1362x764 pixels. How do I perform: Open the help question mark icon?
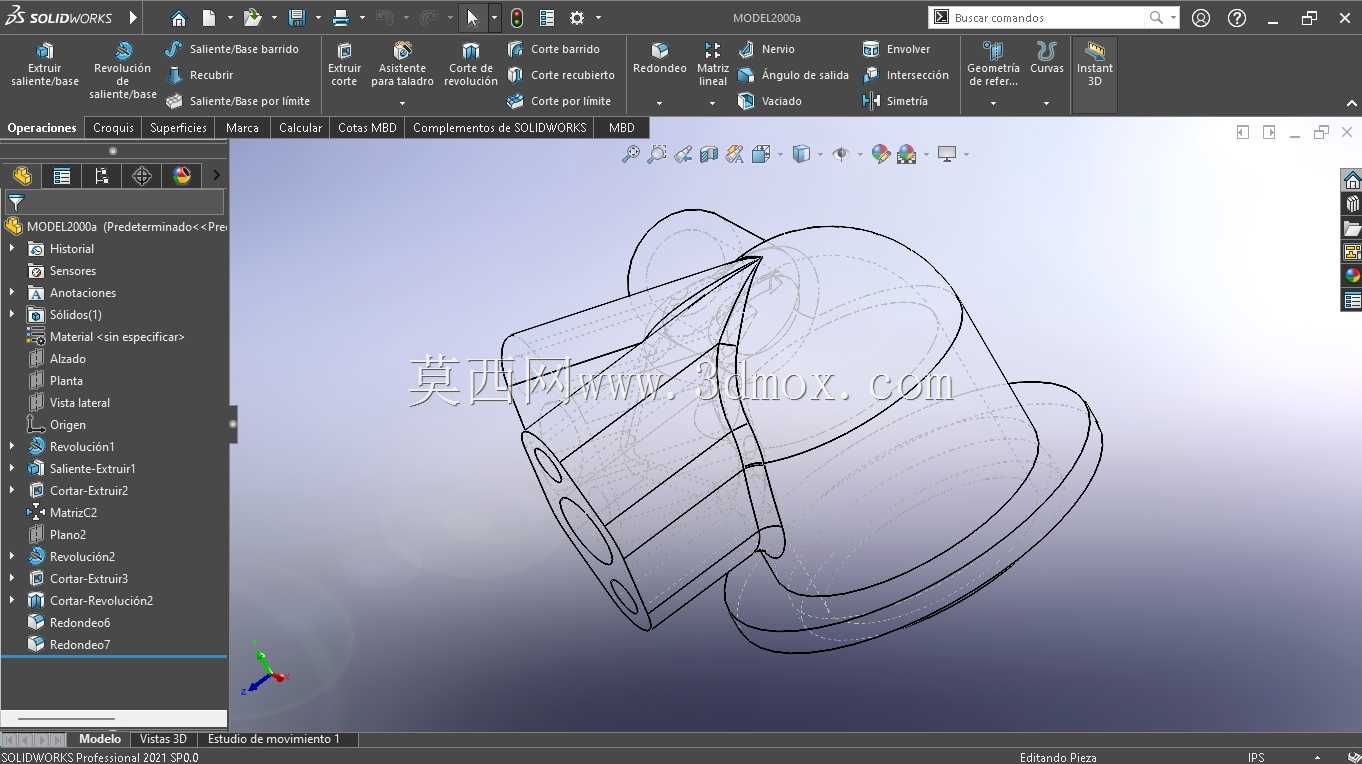pyautogui.click(x=1237, y=18)
